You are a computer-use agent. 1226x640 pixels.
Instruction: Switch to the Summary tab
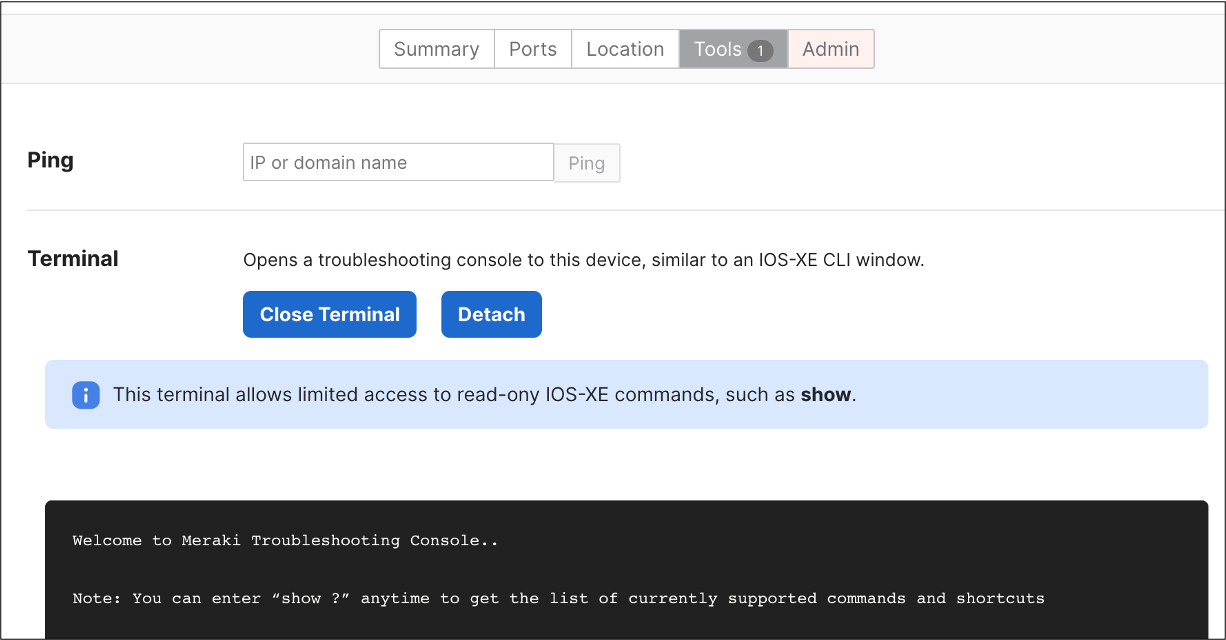click(436, 48)
